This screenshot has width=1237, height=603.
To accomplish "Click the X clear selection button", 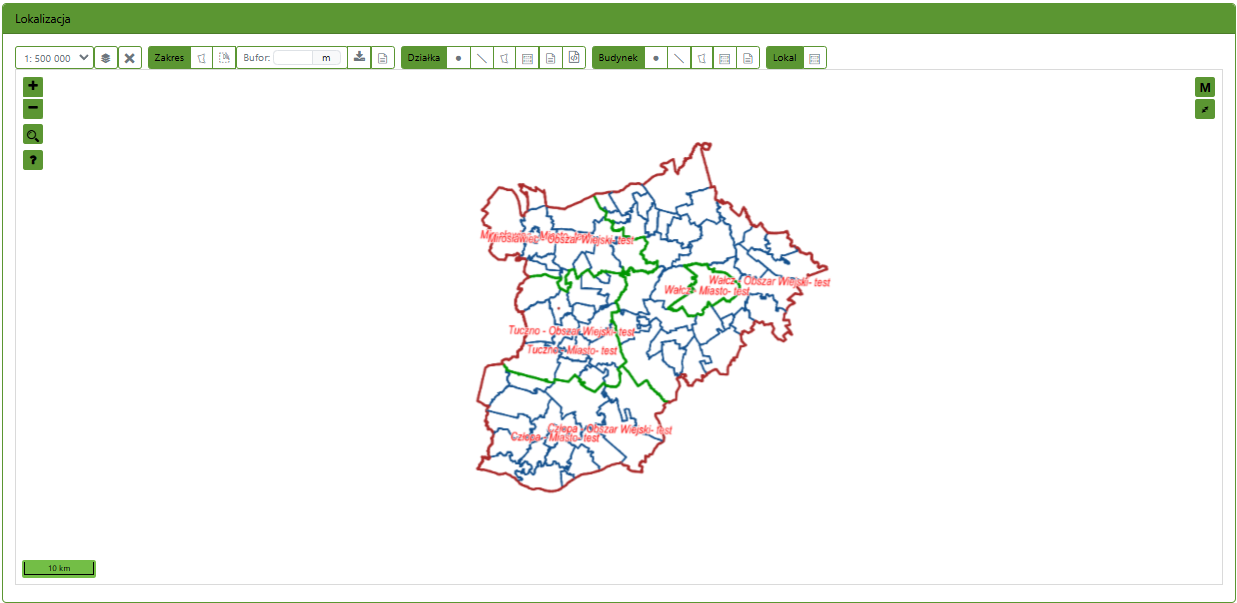I will click(130, 58).
